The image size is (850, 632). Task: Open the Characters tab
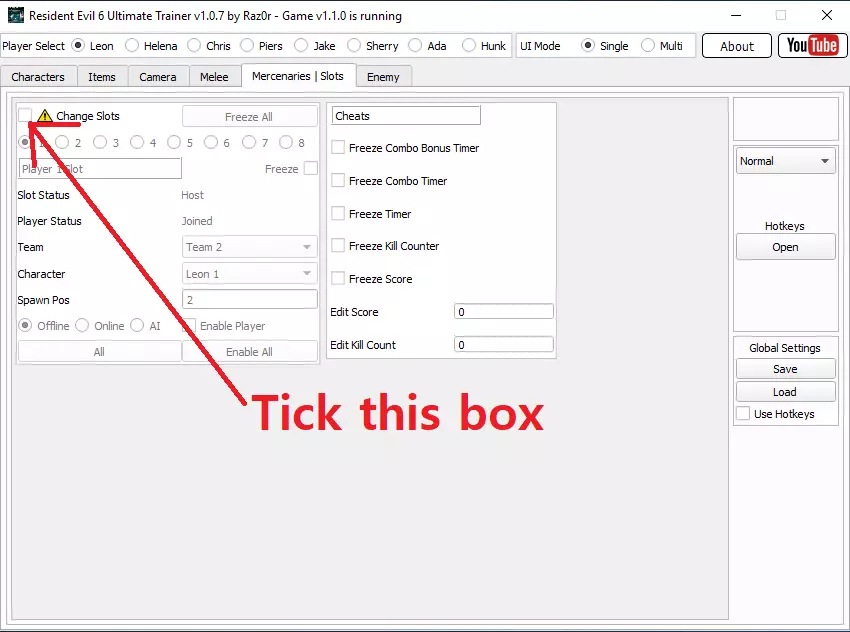click(38, 77)
